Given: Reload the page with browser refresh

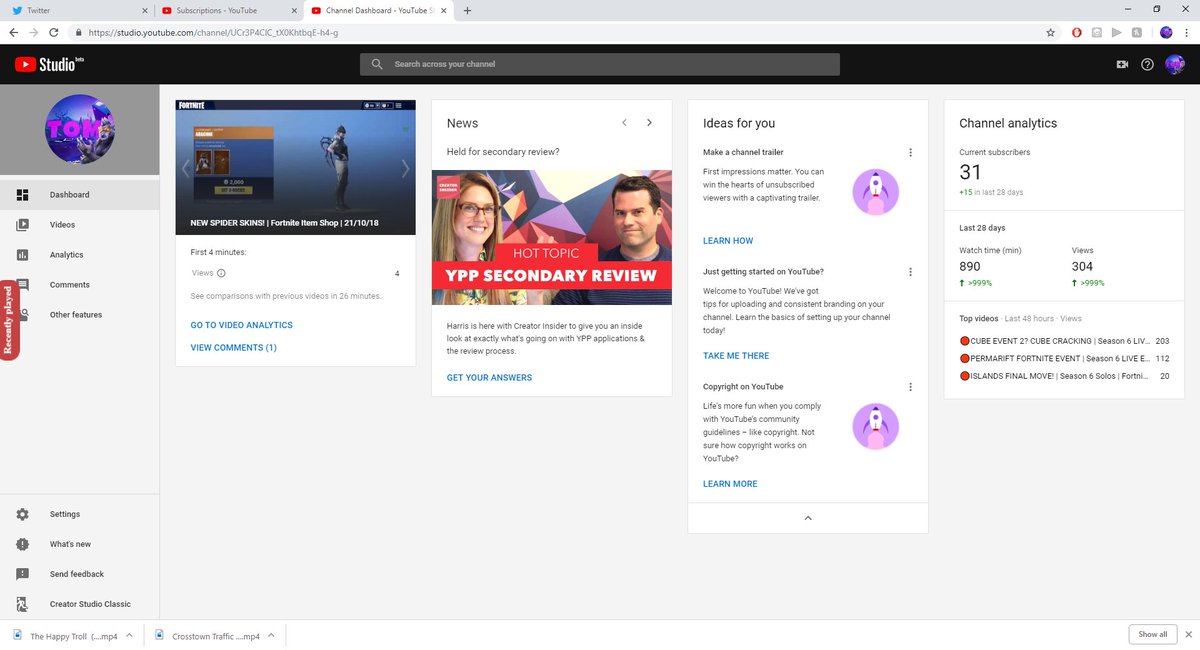Looking at the screenshot, I should [x=56, y=32].
